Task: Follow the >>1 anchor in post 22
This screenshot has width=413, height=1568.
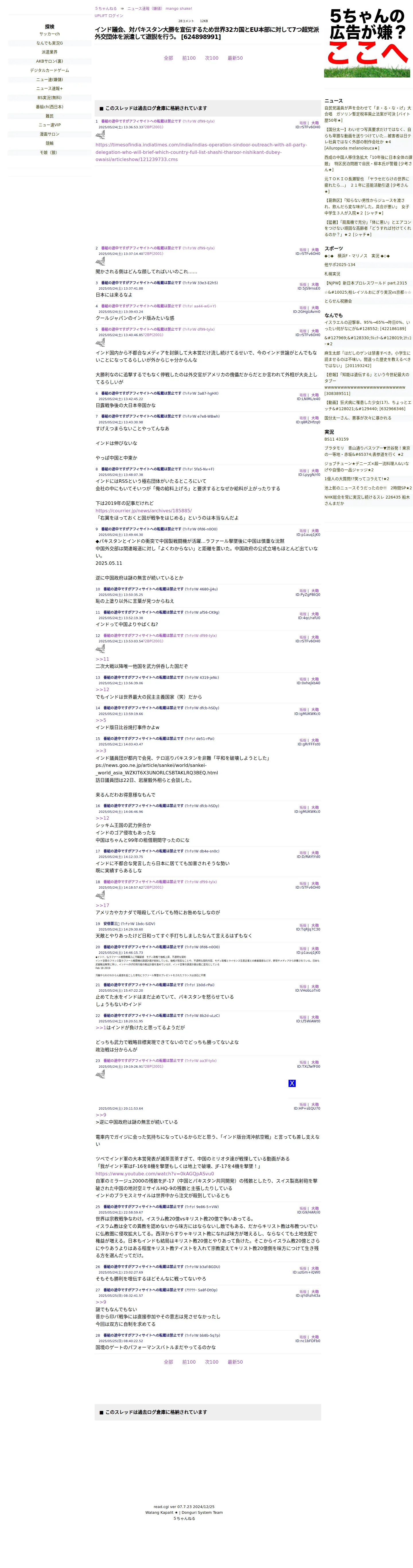Action: (101, 1028)
